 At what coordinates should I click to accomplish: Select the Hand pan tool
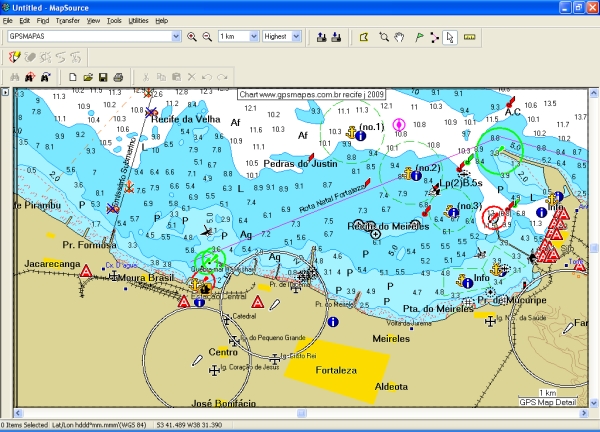(x=400, y=37)
